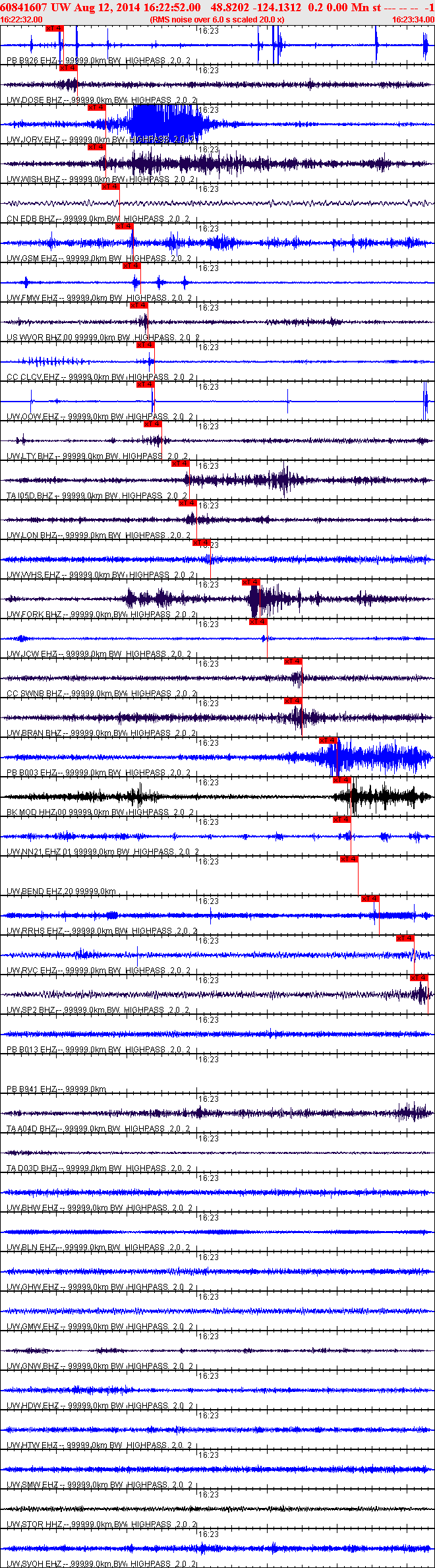The width and height of the screenshot is (435, 1568).
Task: Click red pick flag on the UW JORV waveform
Action: tap(96, 107)
